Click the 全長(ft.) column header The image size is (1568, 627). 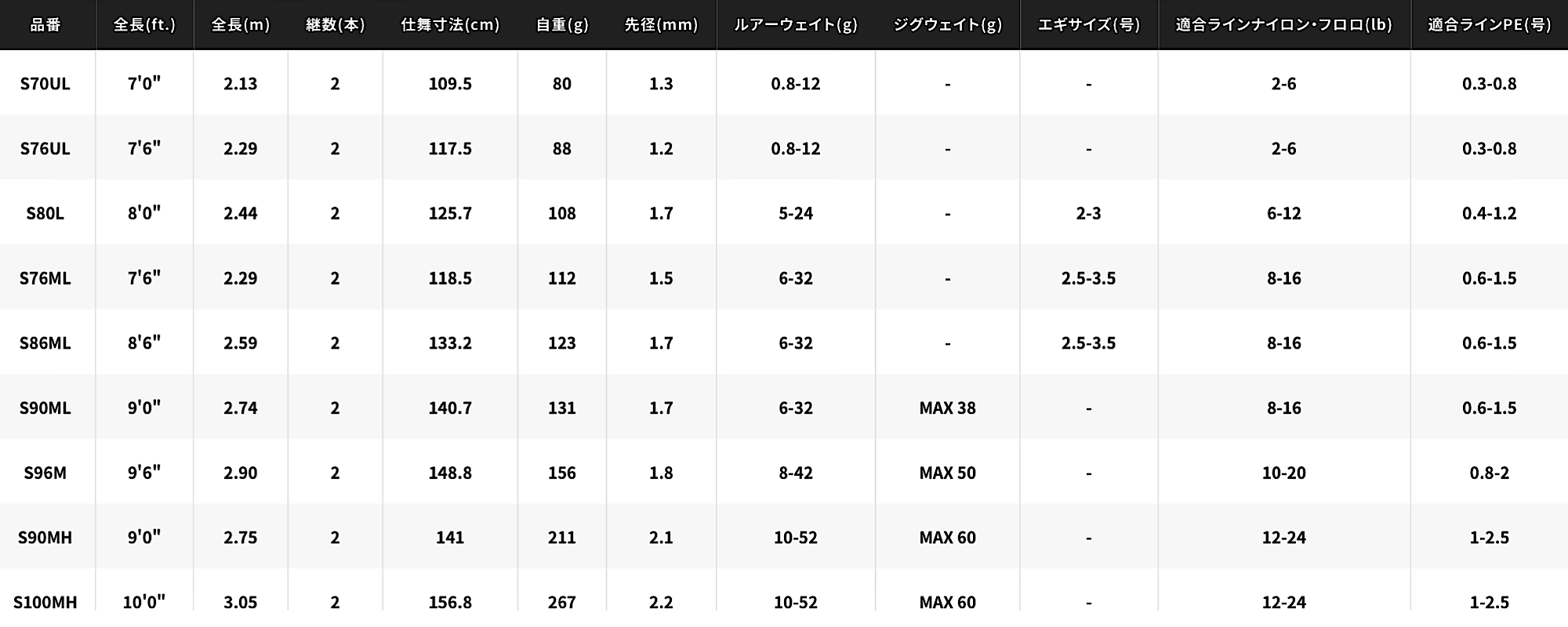[x=144, y=25]
